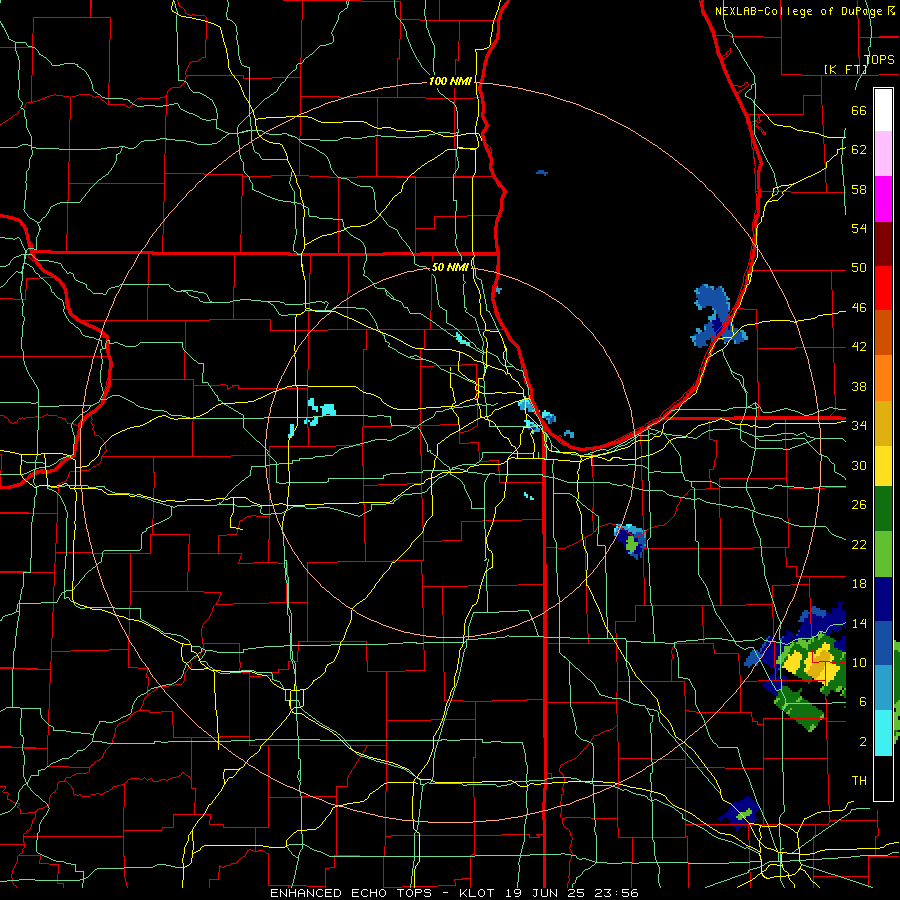This screenshot has height=900, width=900.
Task: Select the bright red legend swatch
Action: coord(883,288)
